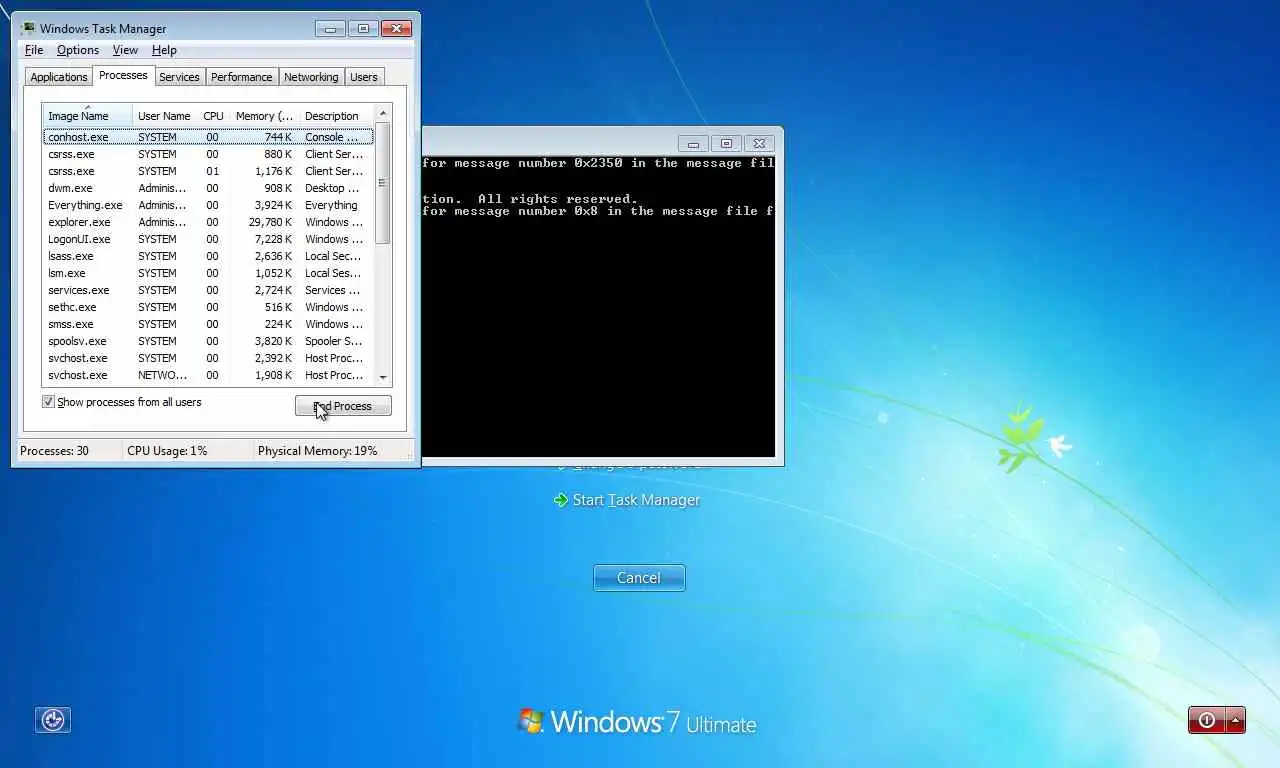Close the Windows Task Manager window
1280x768 pixels.
397,29
